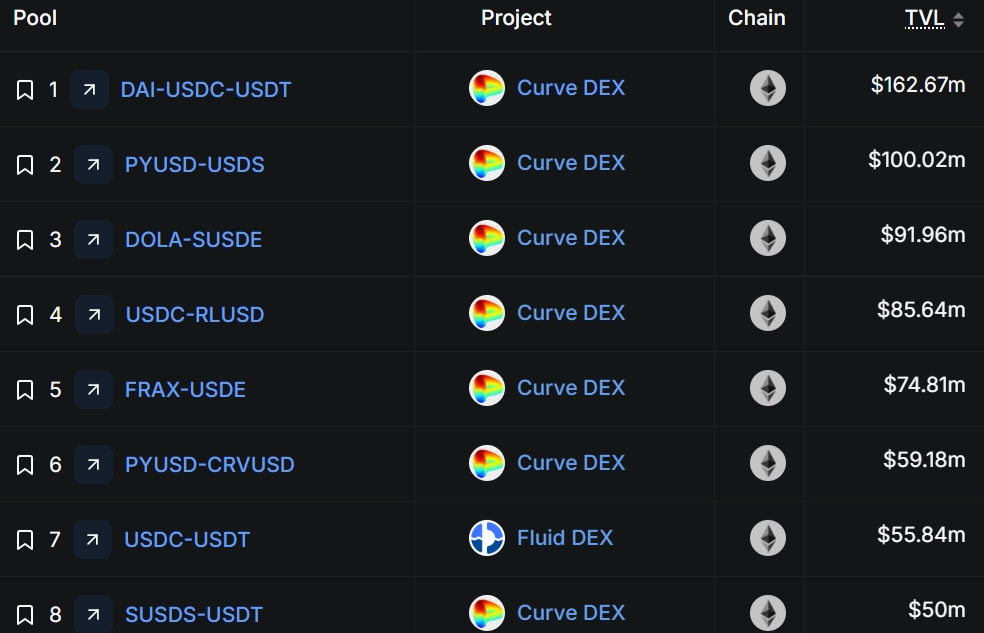Bookmark the DAI-USDC-USDT pool
The height and width of the screenshot is (633, 984).
click(25, 88)
